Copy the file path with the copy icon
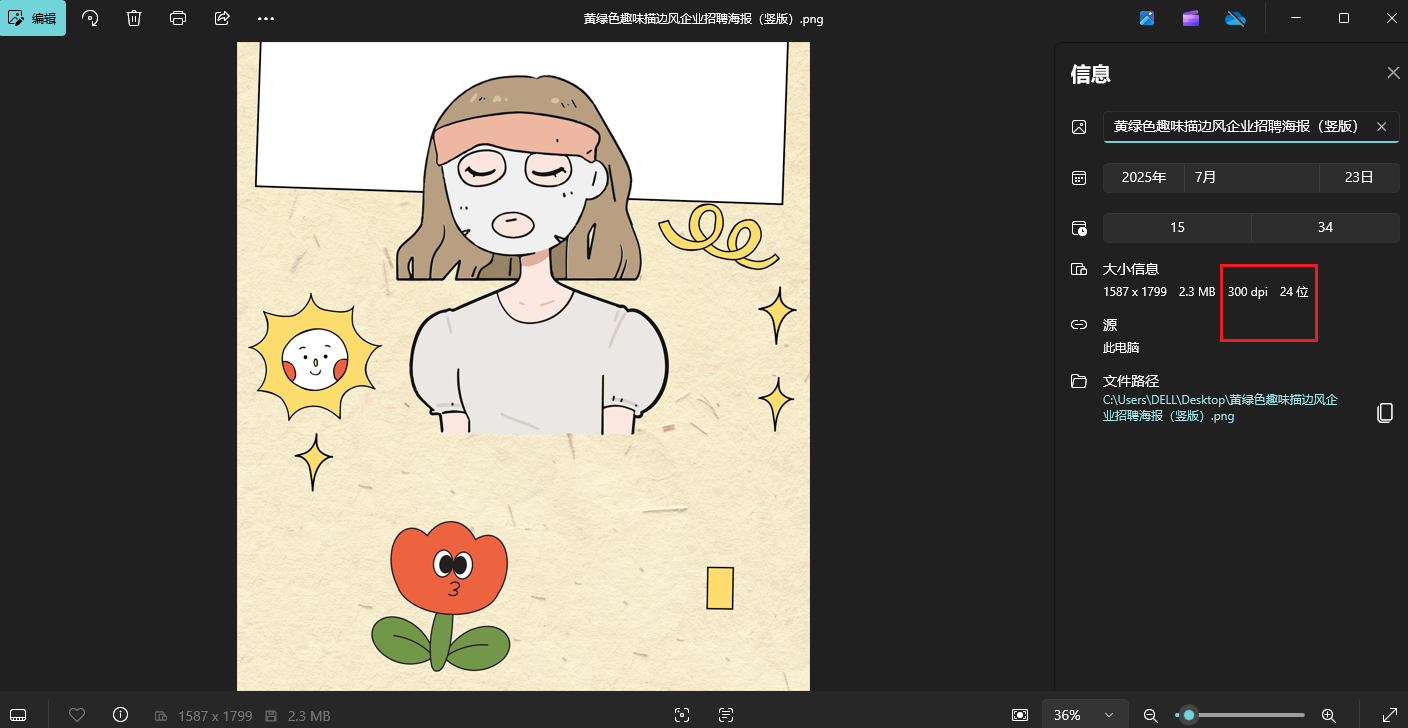Image resolution: width=1408 pixels, height=728 pixels. 1384,413
